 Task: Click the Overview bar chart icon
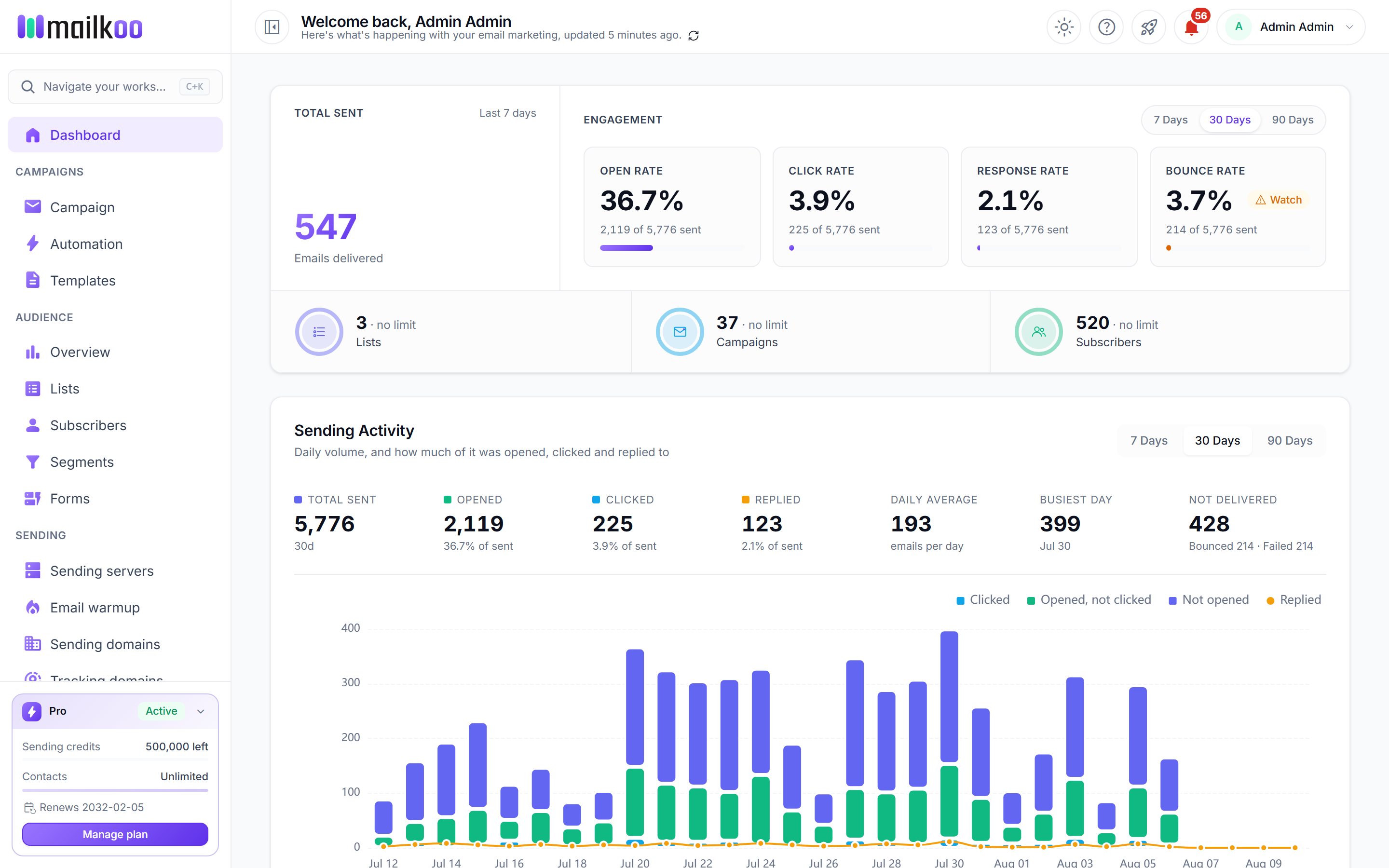33,352
